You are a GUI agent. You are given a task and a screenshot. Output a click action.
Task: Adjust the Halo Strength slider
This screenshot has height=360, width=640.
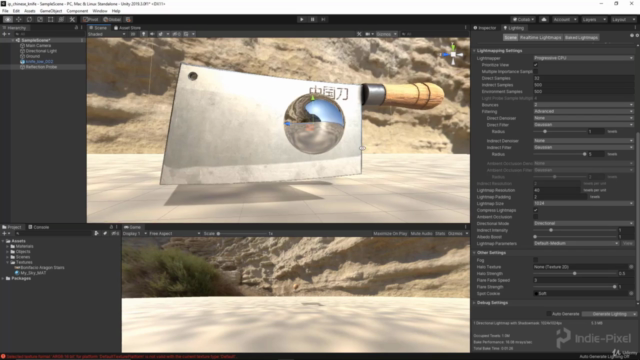(x=575, y=273)
